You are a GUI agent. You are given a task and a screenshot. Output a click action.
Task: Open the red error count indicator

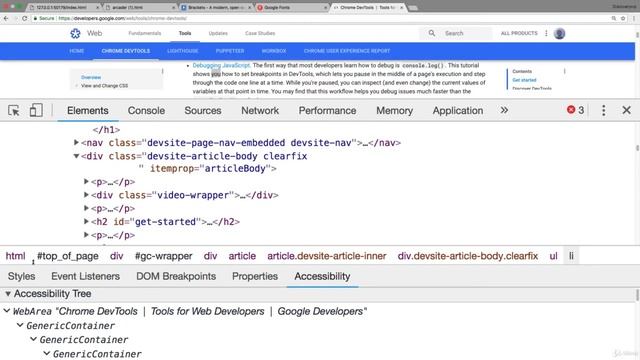pyautogui.click(x=575, y=110)
